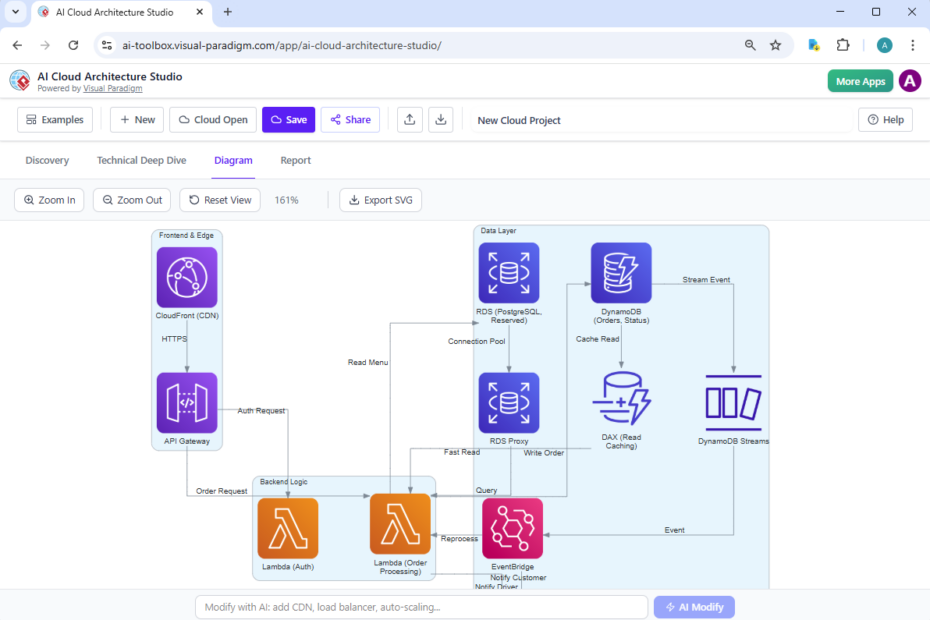Click the upload icon in the toolbar

point(409,119)
